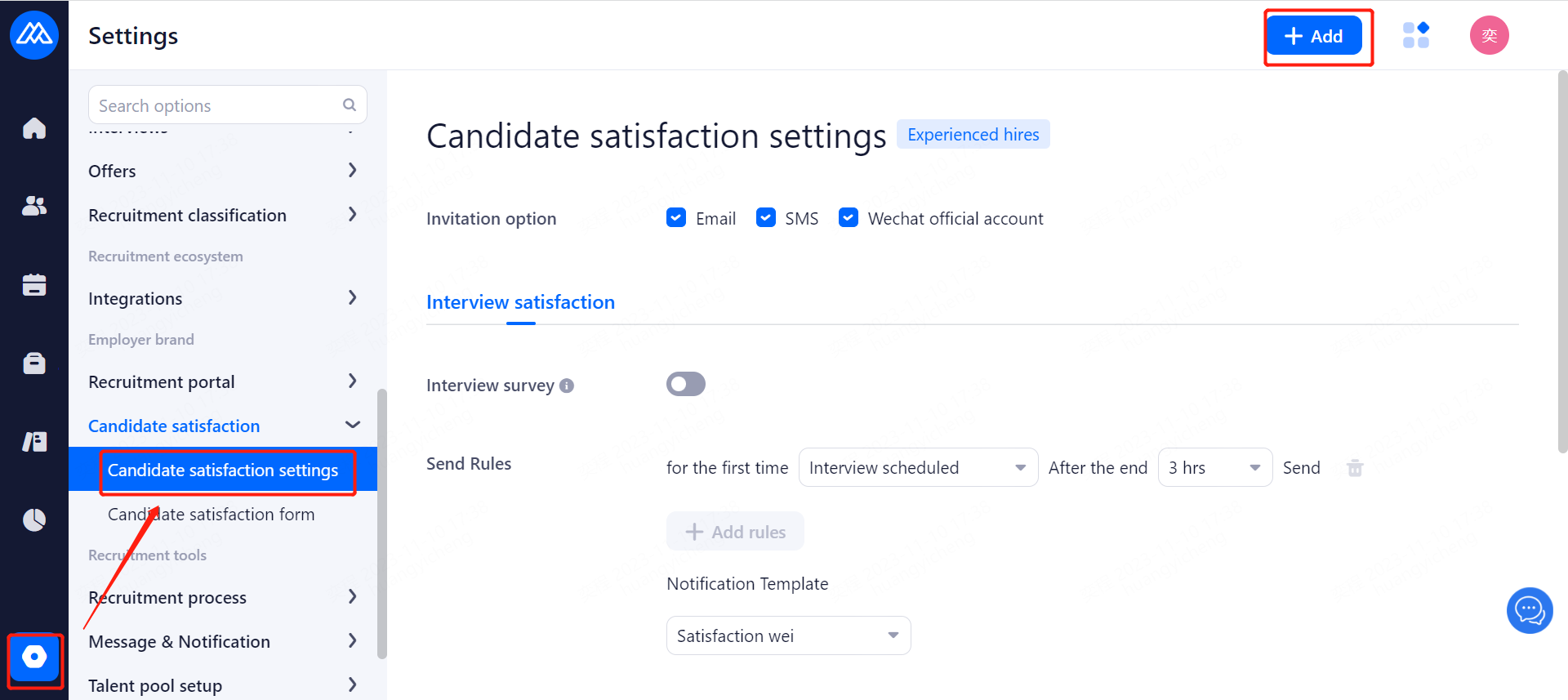The width and height of the screenshot is (1568, 700).
Task: Click the blue Add button
Action: click(1314, 36)
